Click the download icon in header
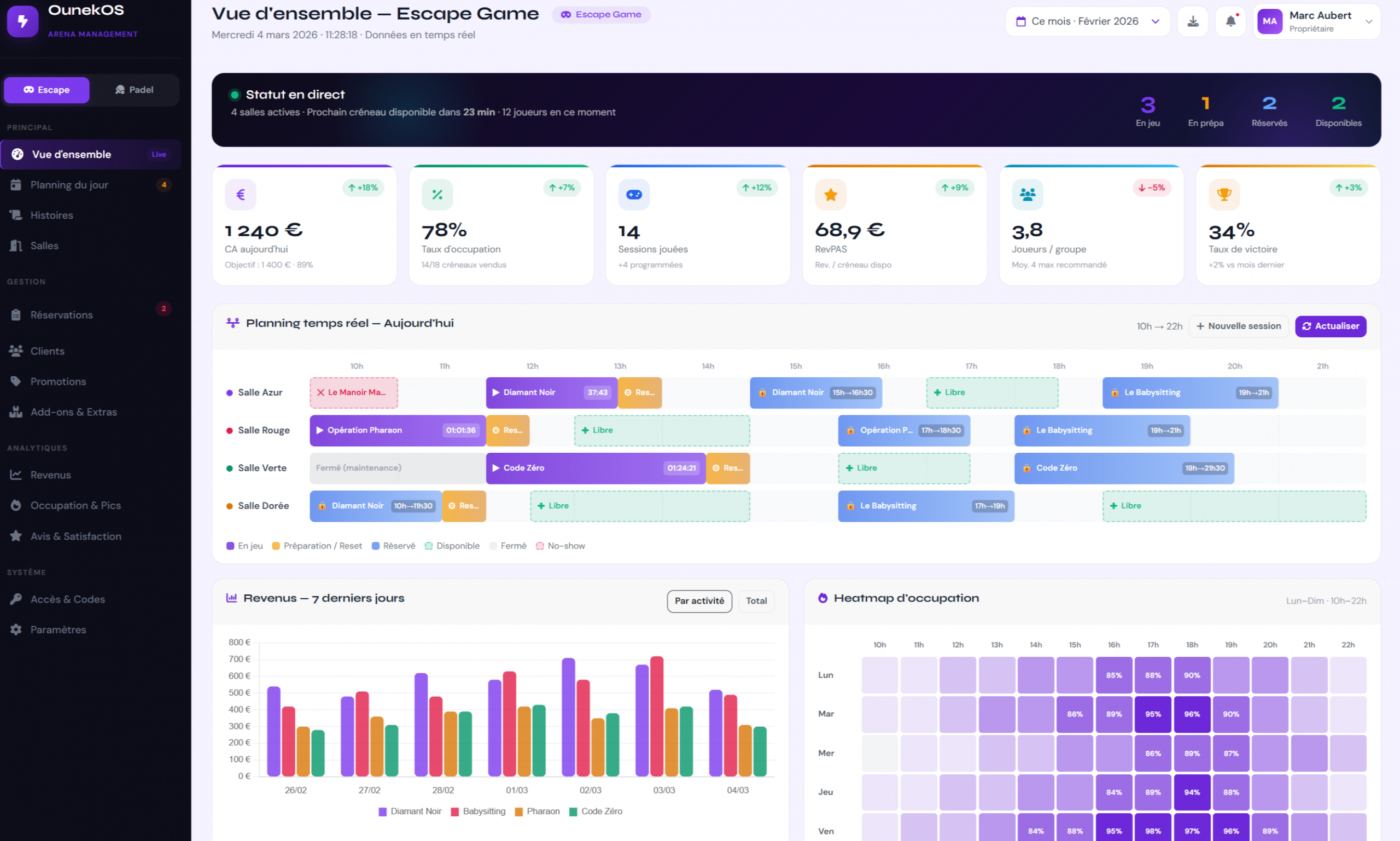Viewport: 1400px width, 841px height. tap(1193, 21)
